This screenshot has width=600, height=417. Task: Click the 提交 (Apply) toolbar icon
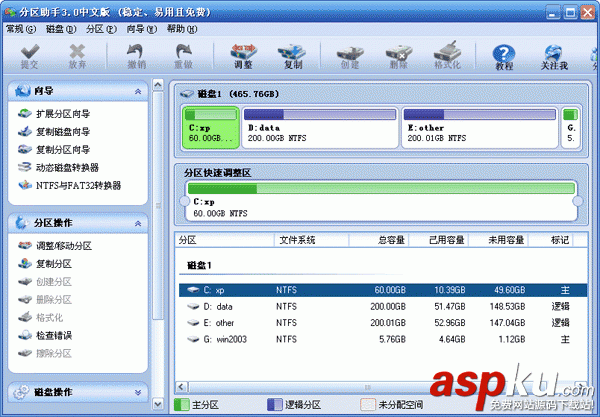(x=29, y=56)
